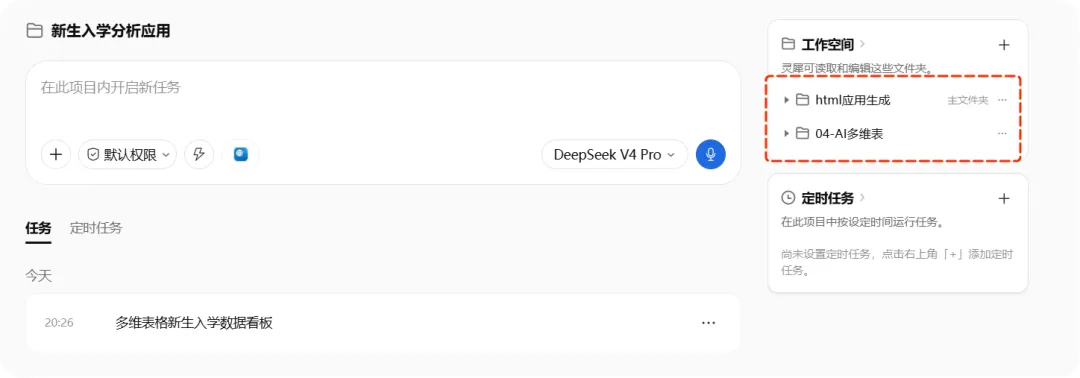Open the 定时任务 panel header chevron
1080x378 pixels.
point(862,198)
